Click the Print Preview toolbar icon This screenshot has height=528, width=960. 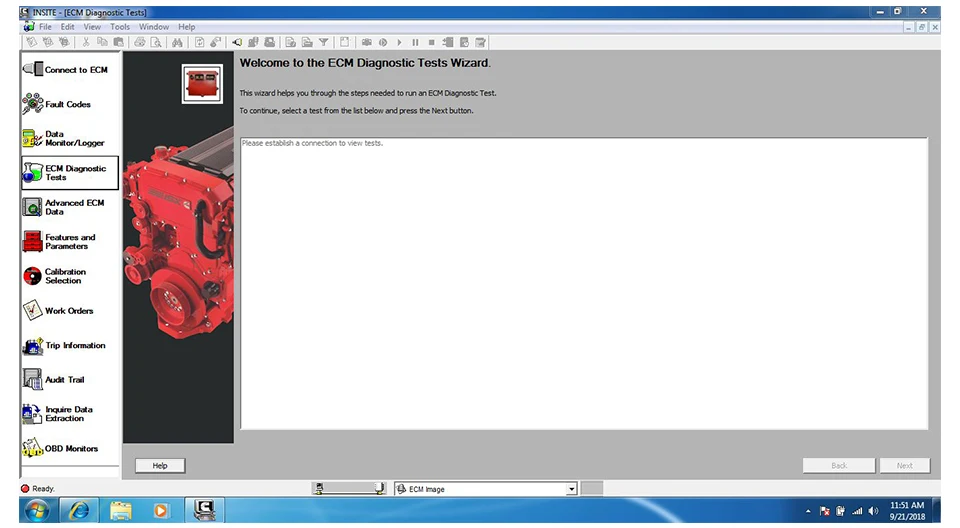(156, 42)
